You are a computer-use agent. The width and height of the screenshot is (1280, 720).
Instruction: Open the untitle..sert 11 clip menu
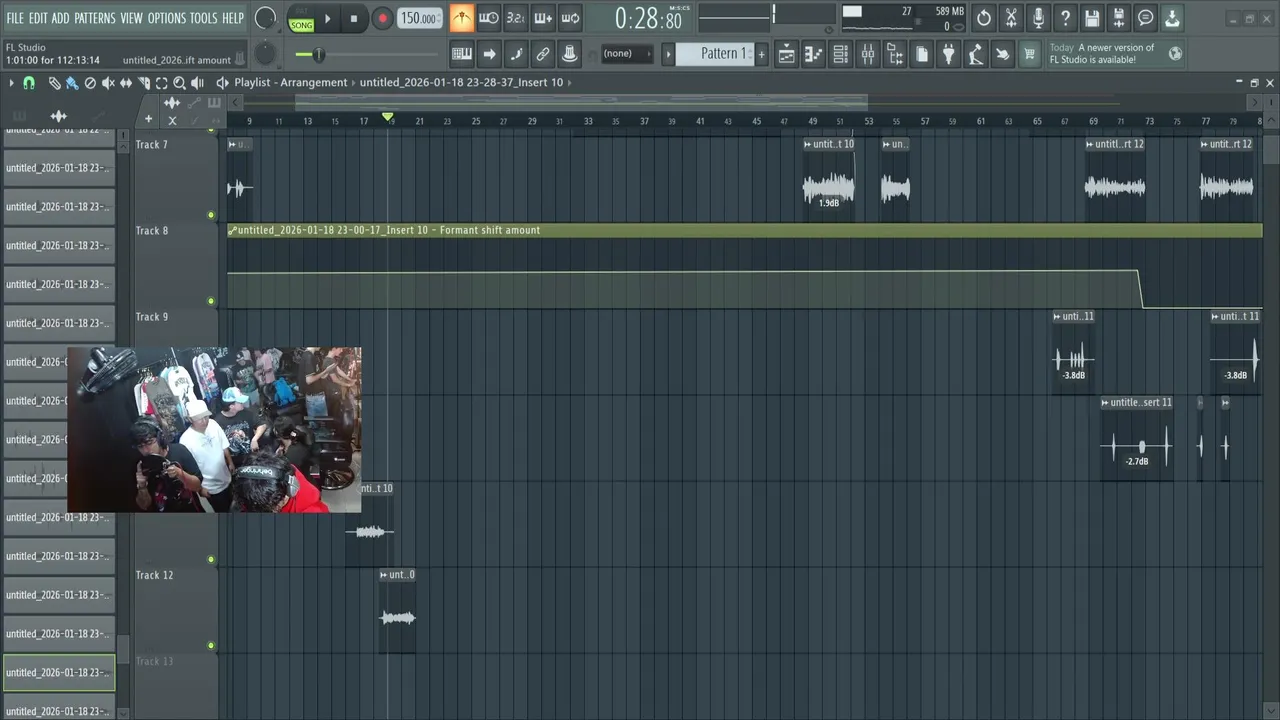(x=1105, y=402)
